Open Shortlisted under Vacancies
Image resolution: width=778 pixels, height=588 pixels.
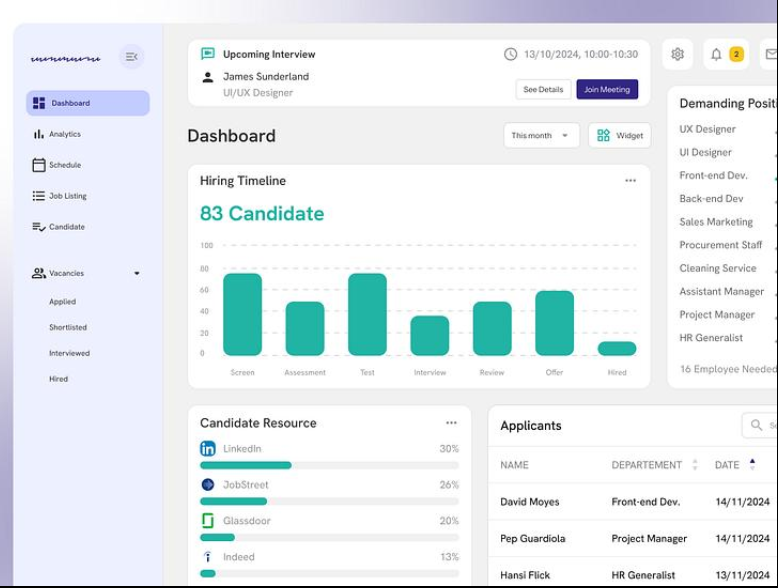tap(68, 327)
